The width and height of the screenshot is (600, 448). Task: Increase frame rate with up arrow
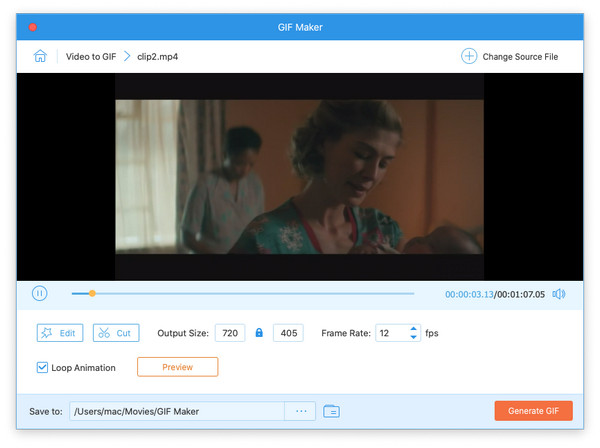click(x=413, y=329)
